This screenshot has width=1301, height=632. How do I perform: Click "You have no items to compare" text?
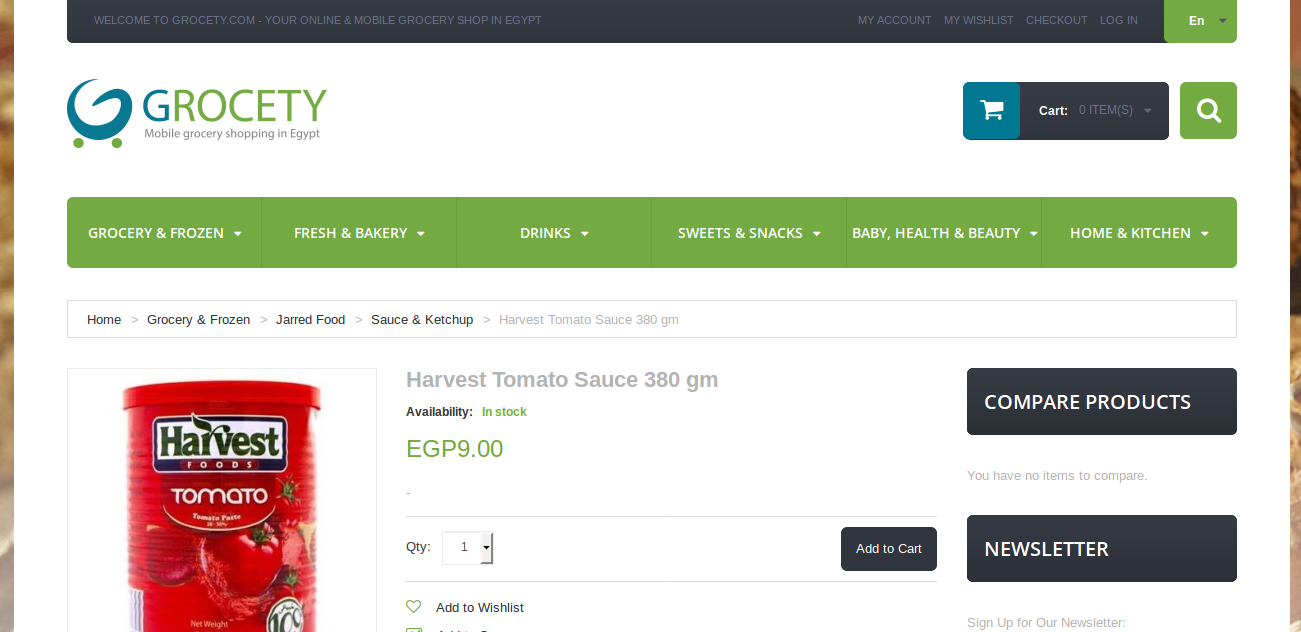pyautogui.click(x=1057, y=476)
